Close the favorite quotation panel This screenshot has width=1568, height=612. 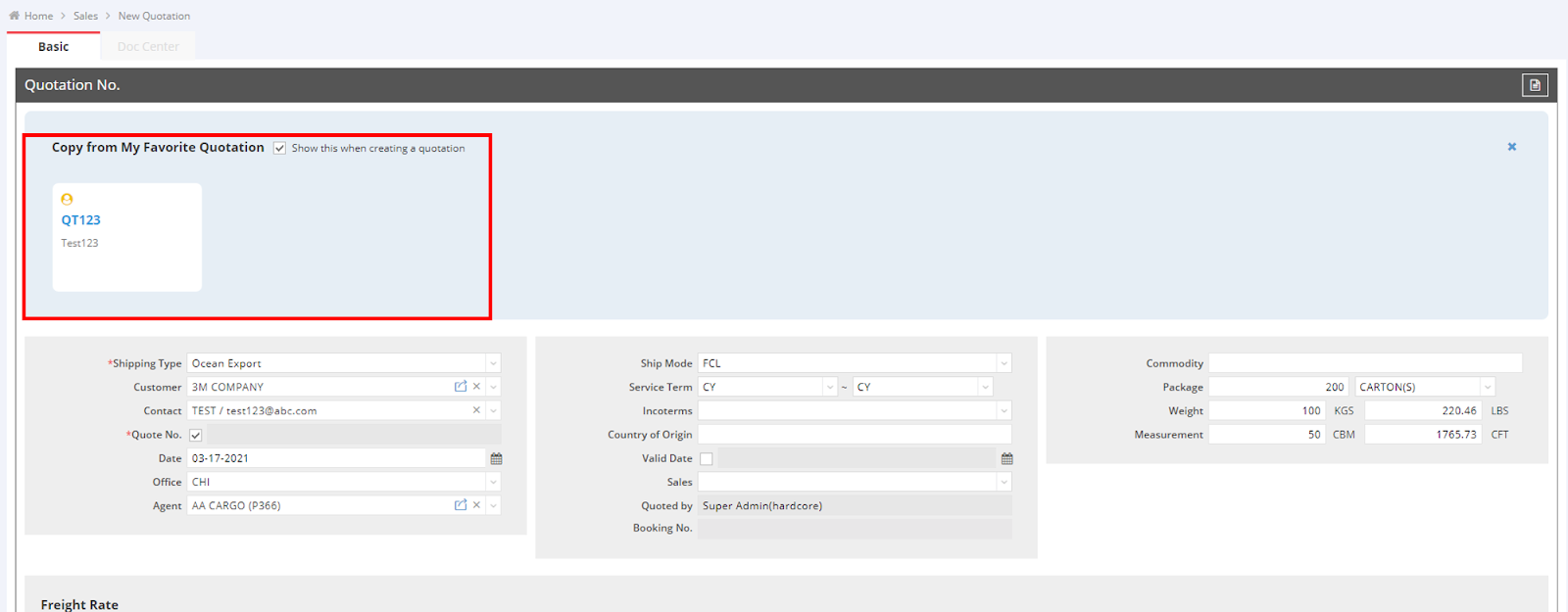tap(1511, 147)
